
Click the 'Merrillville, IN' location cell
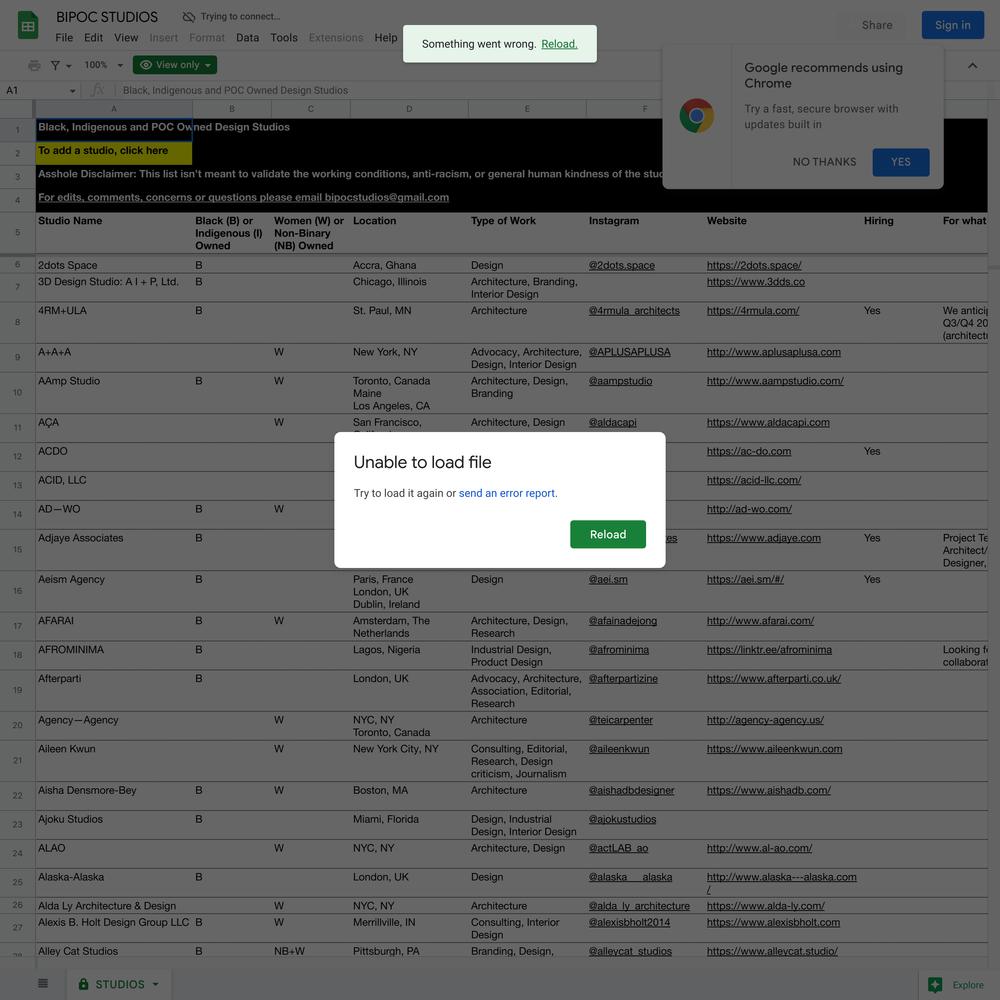pyautogui.click(x=409, y=928)
